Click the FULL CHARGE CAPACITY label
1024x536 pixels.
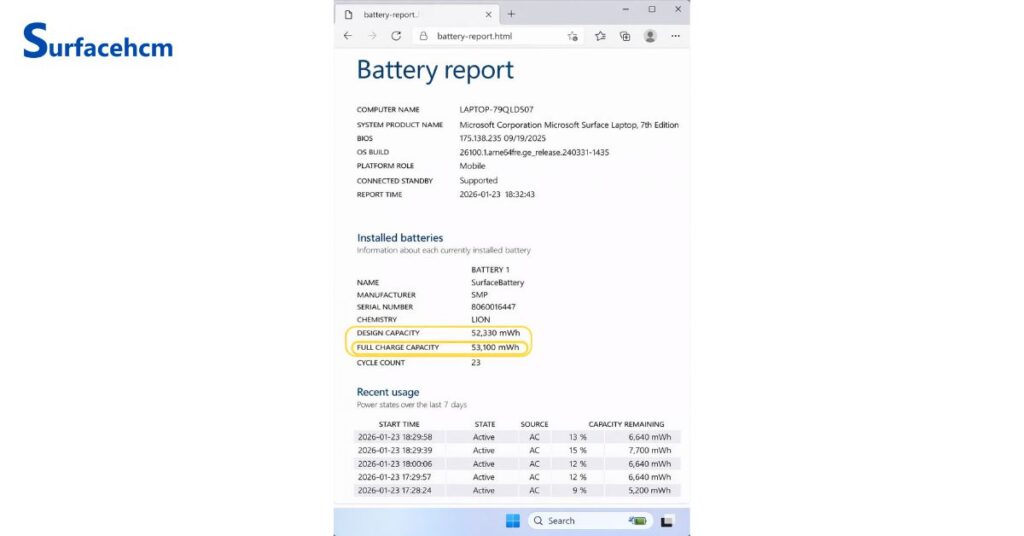(x=398, y=347)
